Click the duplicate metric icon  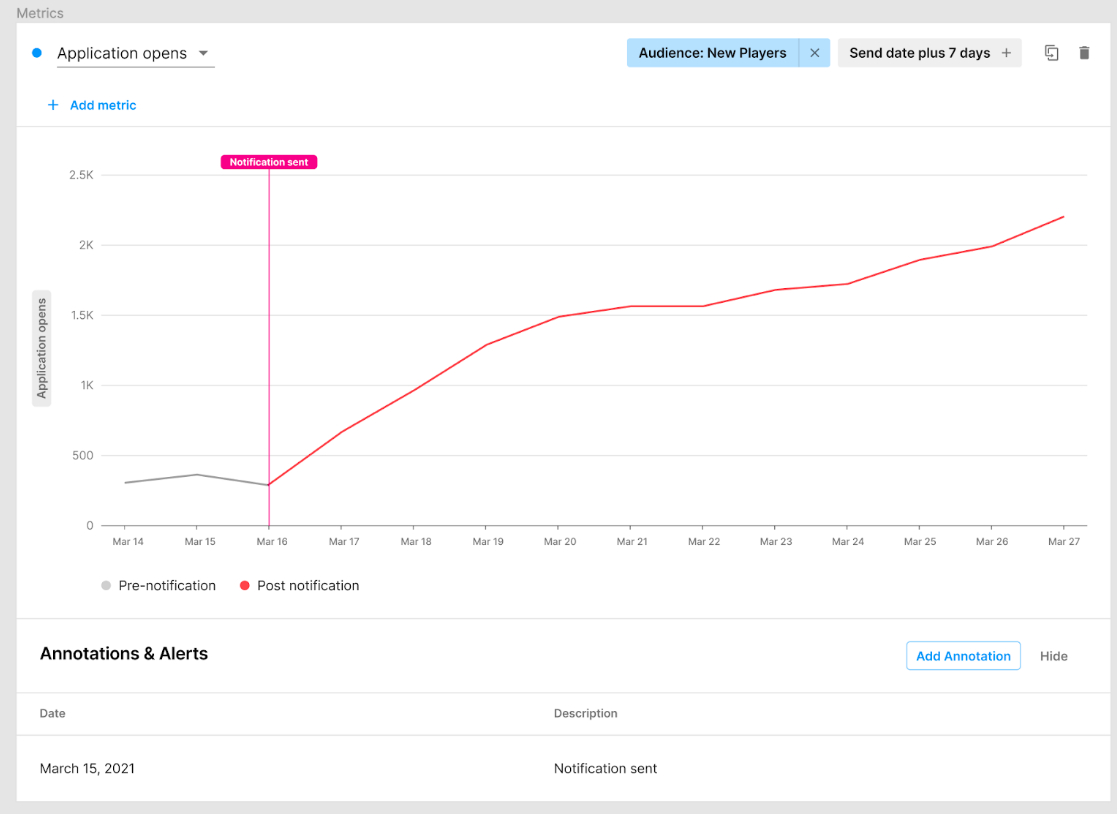pyautogui.click(x=1051, y=53)
